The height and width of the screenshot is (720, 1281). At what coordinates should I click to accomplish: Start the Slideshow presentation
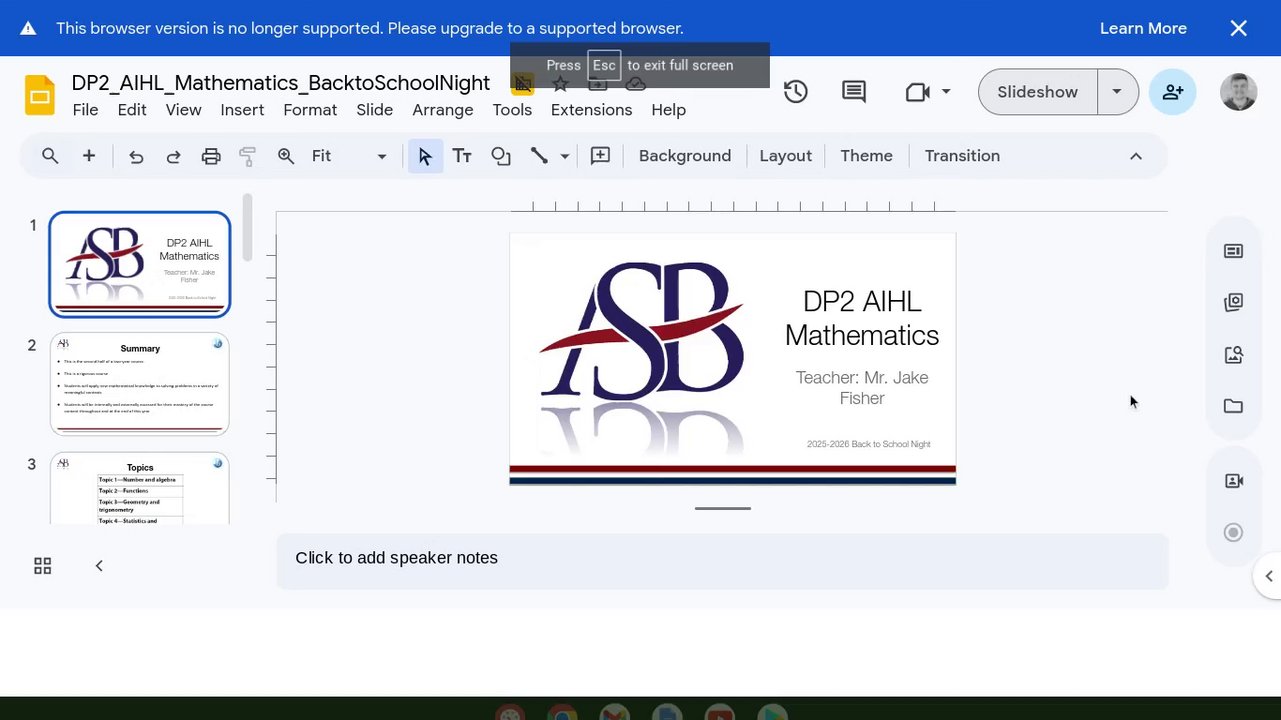point(1038,92)
